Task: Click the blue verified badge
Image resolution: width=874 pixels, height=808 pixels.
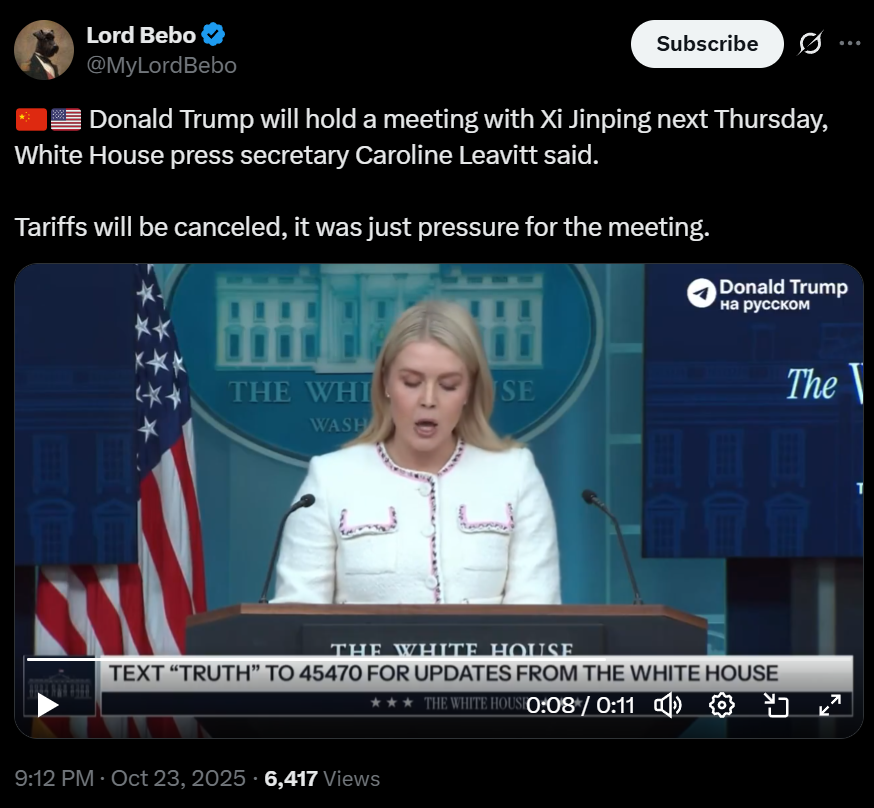Action: click(x=213, y=35)
